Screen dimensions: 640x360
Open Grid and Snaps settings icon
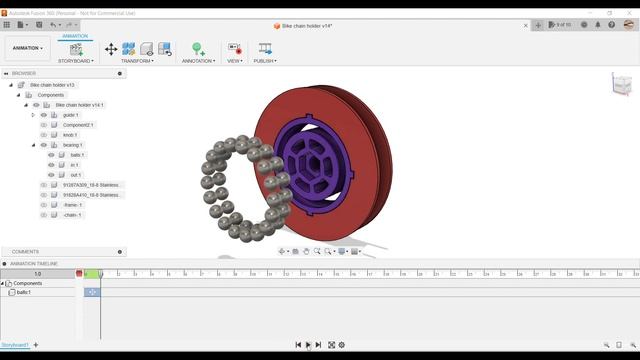point(354,251)
